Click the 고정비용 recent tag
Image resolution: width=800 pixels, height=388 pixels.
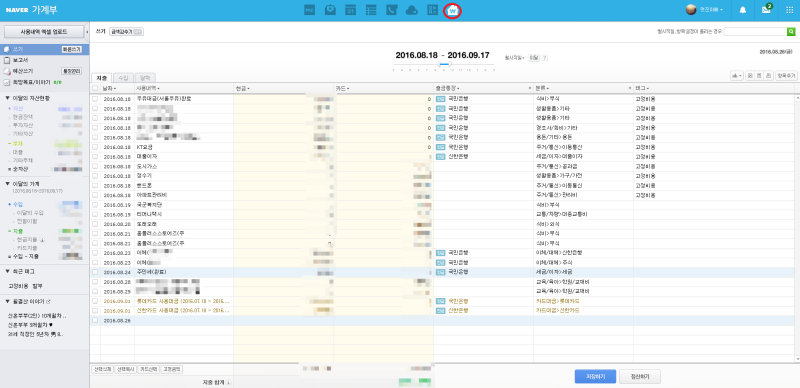pyautogui.click(x=18, y=286)
